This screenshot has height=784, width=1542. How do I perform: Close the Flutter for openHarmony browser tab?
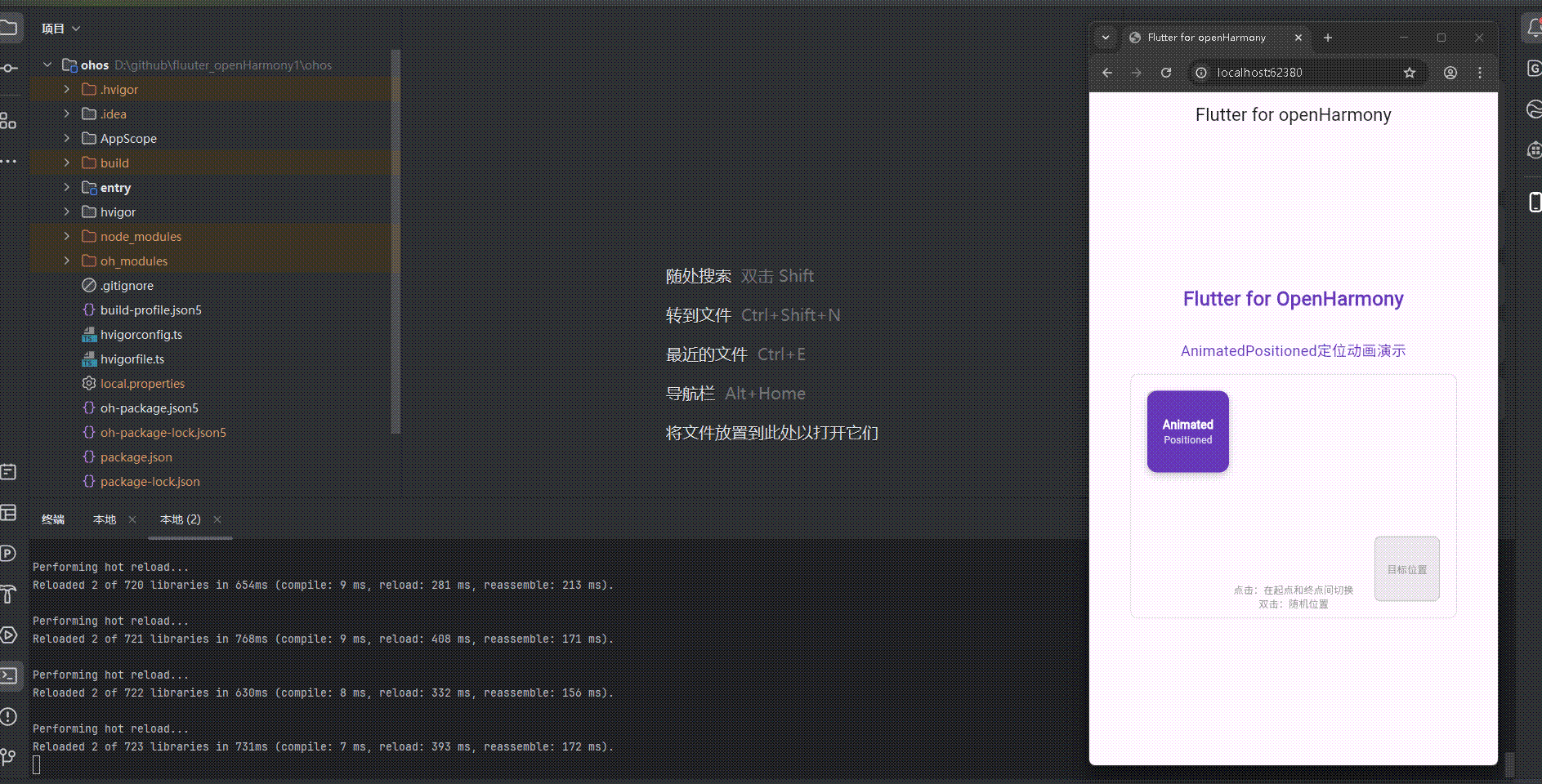tap(1298, 38)
